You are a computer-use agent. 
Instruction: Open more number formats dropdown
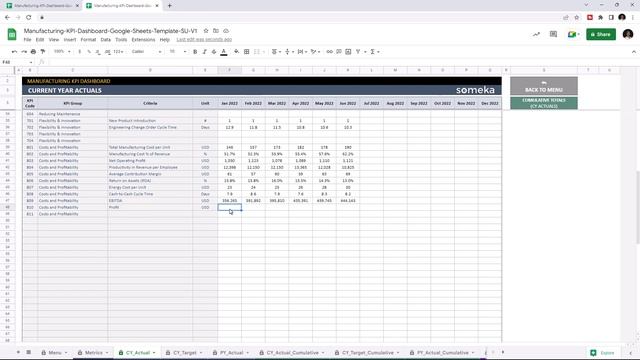click(118, 52)
